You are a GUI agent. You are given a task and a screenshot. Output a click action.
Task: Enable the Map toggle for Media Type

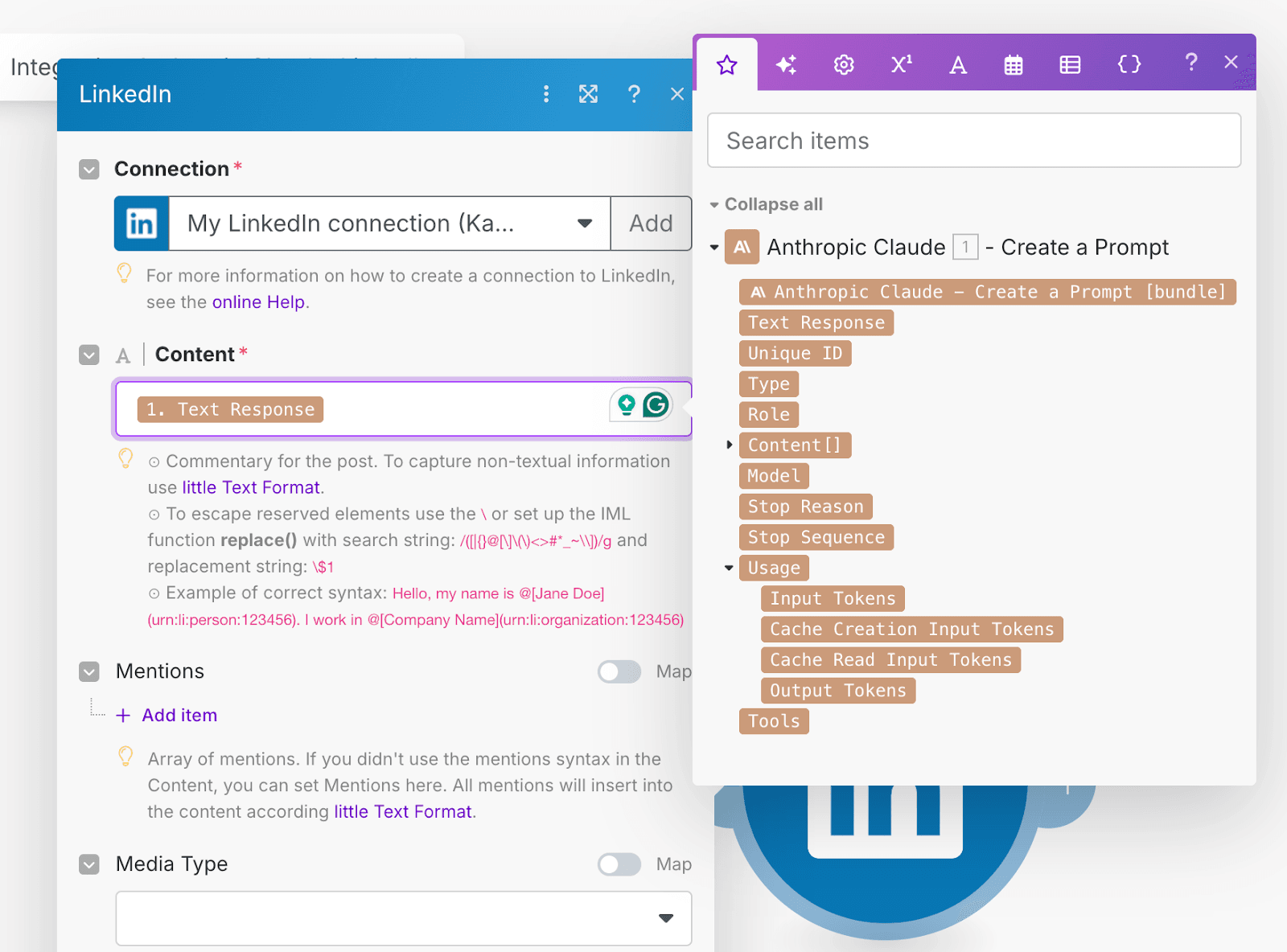(x=619, y=864)
